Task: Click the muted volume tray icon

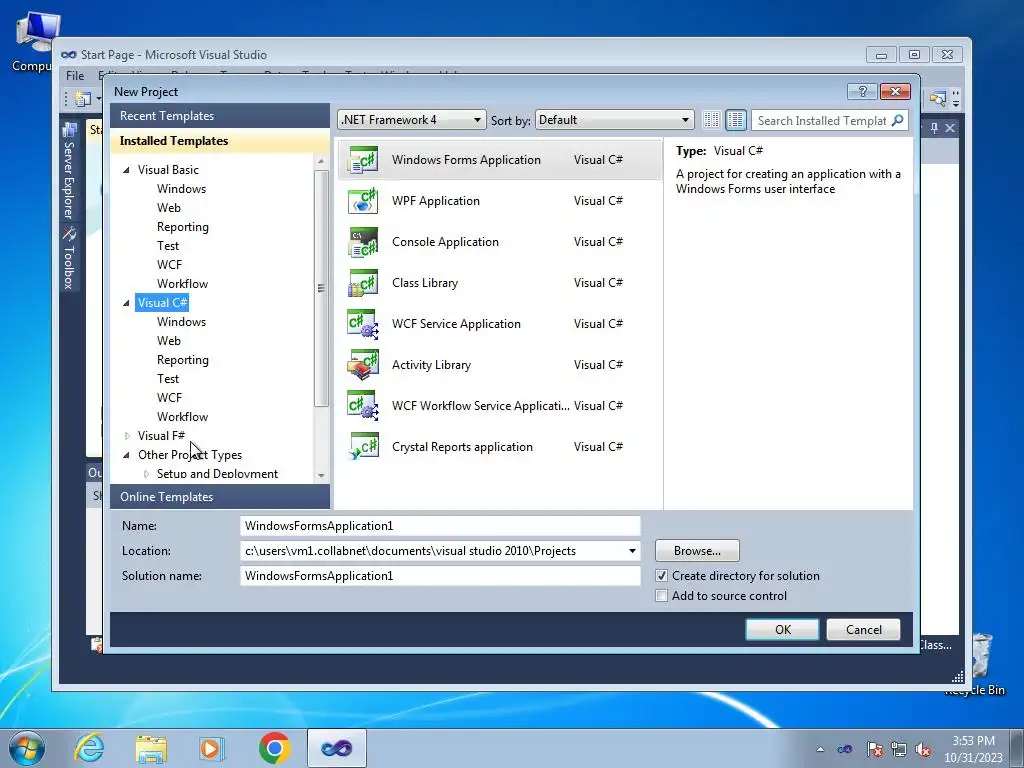Action: point(923,749)
